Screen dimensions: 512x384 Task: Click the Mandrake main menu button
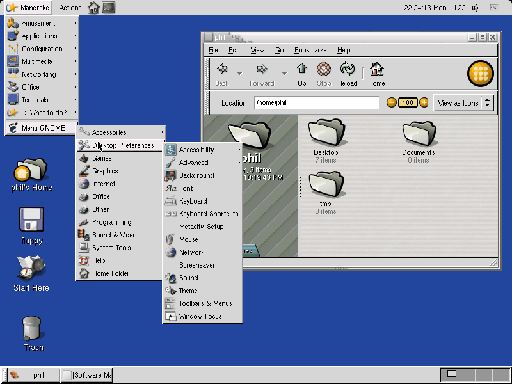pyautogui.click(x=28, y=7)
